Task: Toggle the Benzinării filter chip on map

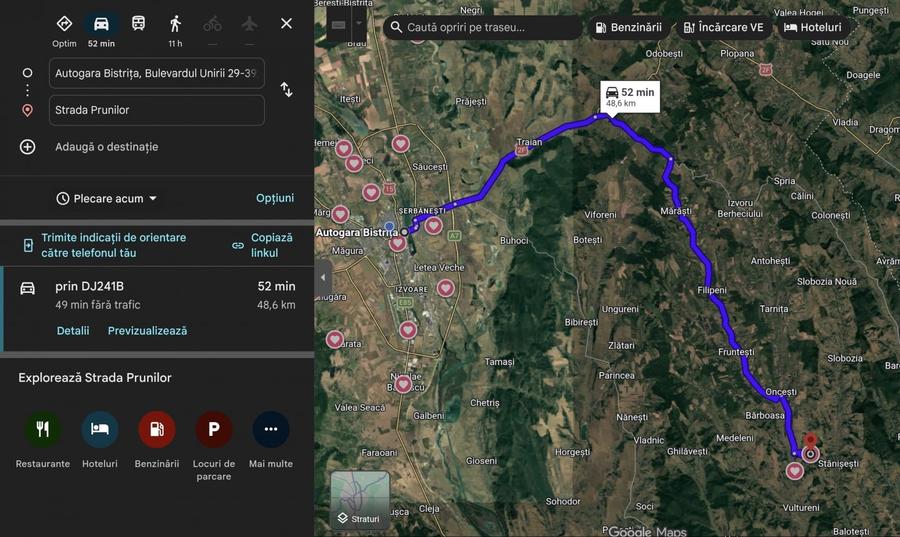Action: click(x=629, y=28)
